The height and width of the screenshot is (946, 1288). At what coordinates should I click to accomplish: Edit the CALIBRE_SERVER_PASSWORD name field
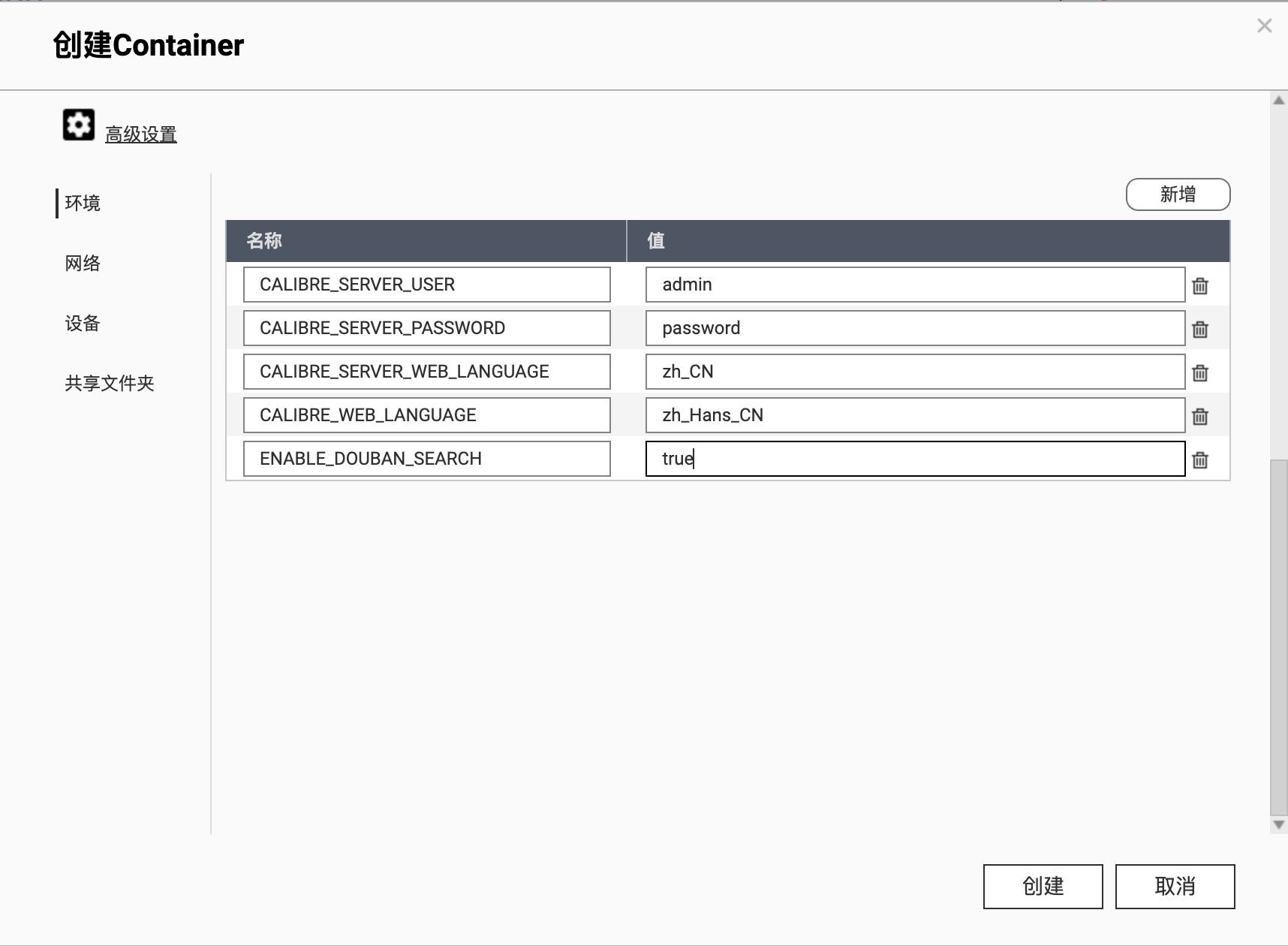[427, 328]
